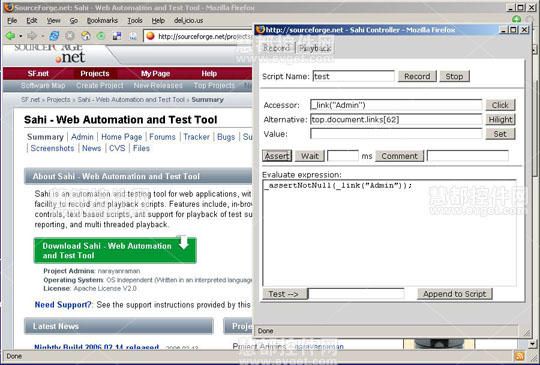The image size is (540, 365).
Task: Focus the wait milliseconds input field
Action: pos(343,156)
